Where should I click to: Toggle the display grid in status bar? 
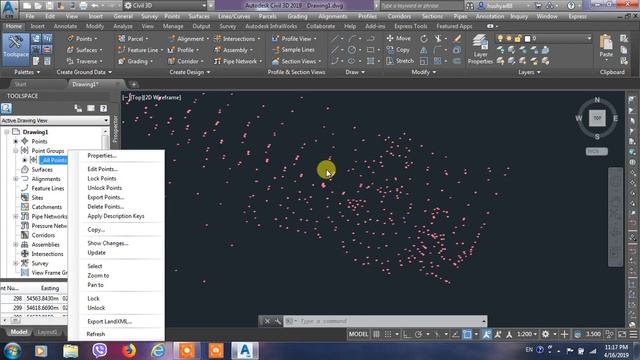pos(376,334)
